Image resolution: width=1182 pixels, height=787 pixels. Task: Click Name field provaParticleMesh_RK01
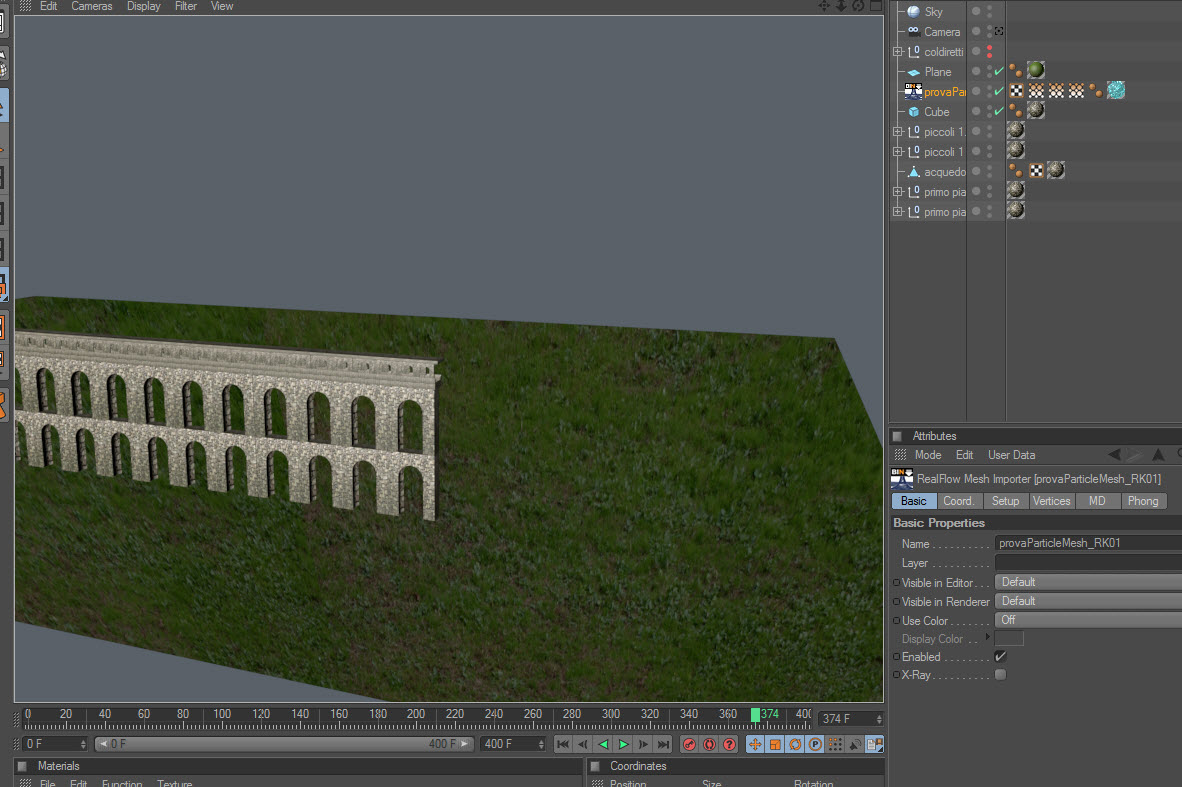click(x=1089, y=543)
